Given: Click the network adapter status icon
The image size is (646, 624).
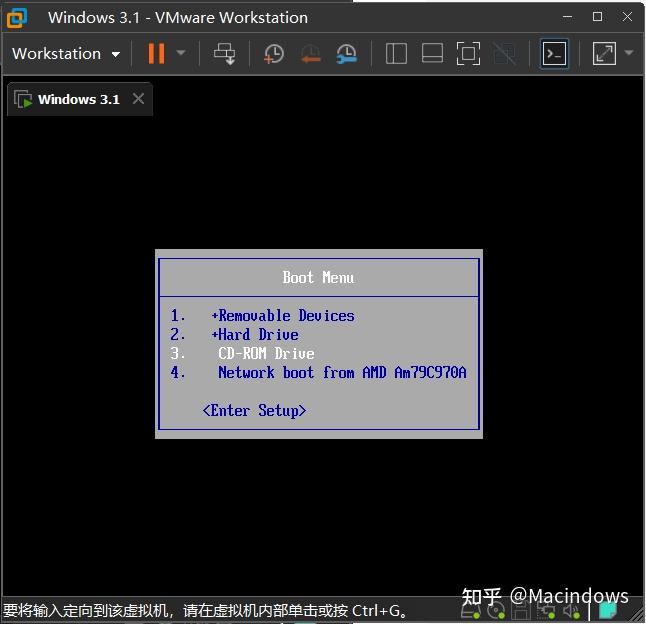Looking at the screenshot, I should 546,611.
